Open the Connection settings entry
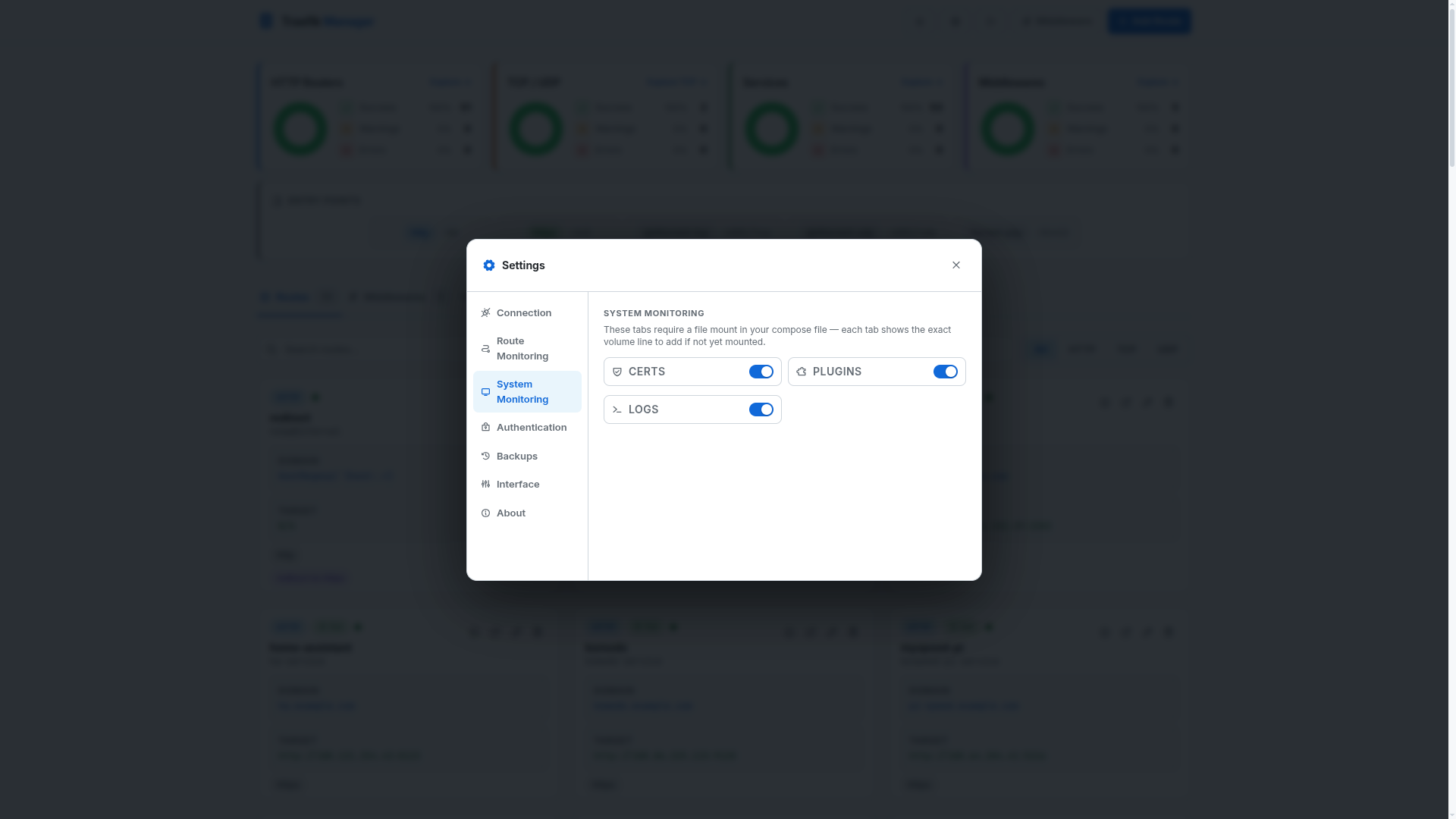Screen dimensions: 1456x819 524,312
